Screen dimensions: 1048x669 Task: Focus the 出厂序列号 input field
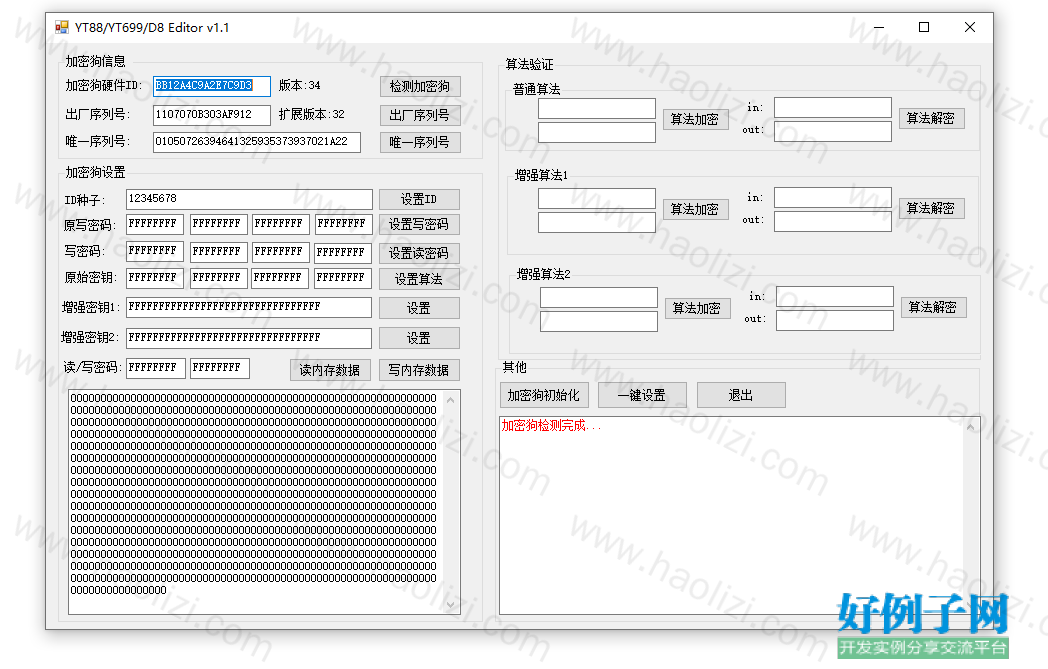pos(212,114)
